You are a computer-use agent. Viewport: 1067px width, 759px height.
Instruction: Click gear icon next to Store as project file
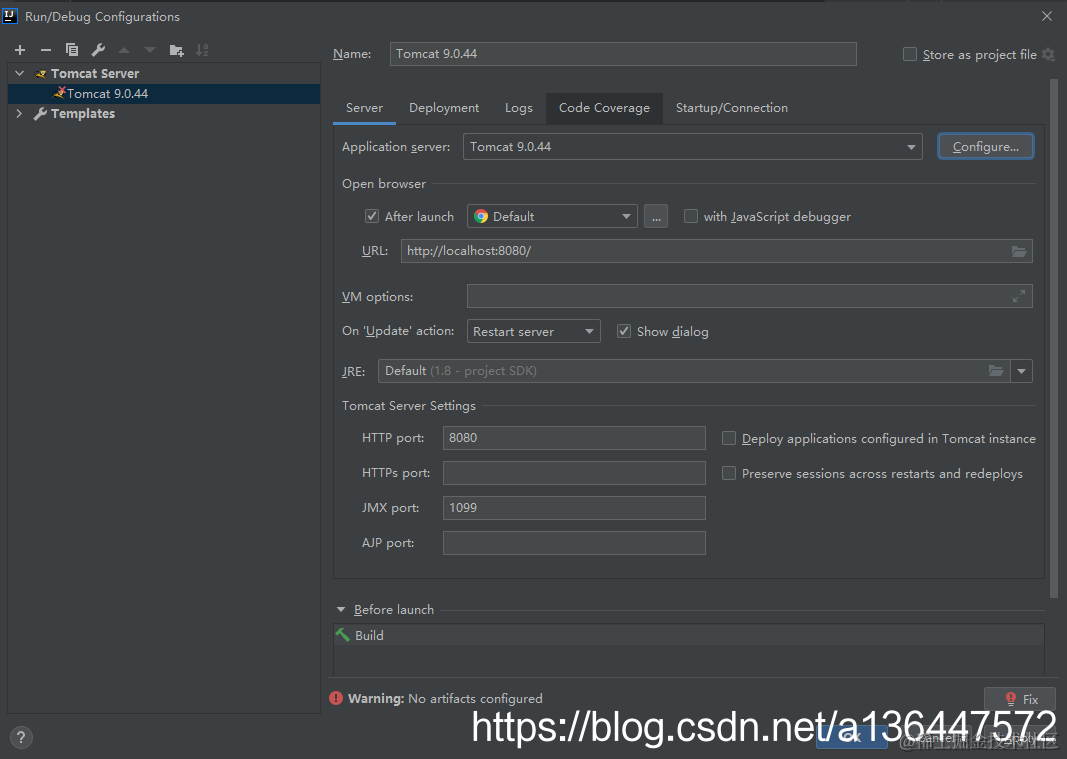(1049, 54)
